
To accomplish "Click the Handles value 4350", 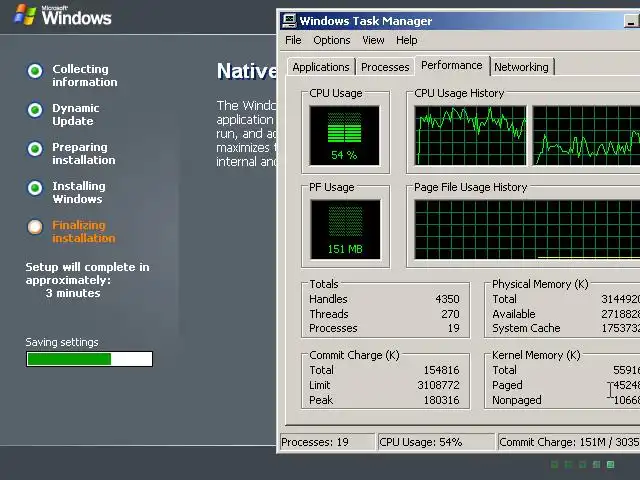I will coord(447,299).
